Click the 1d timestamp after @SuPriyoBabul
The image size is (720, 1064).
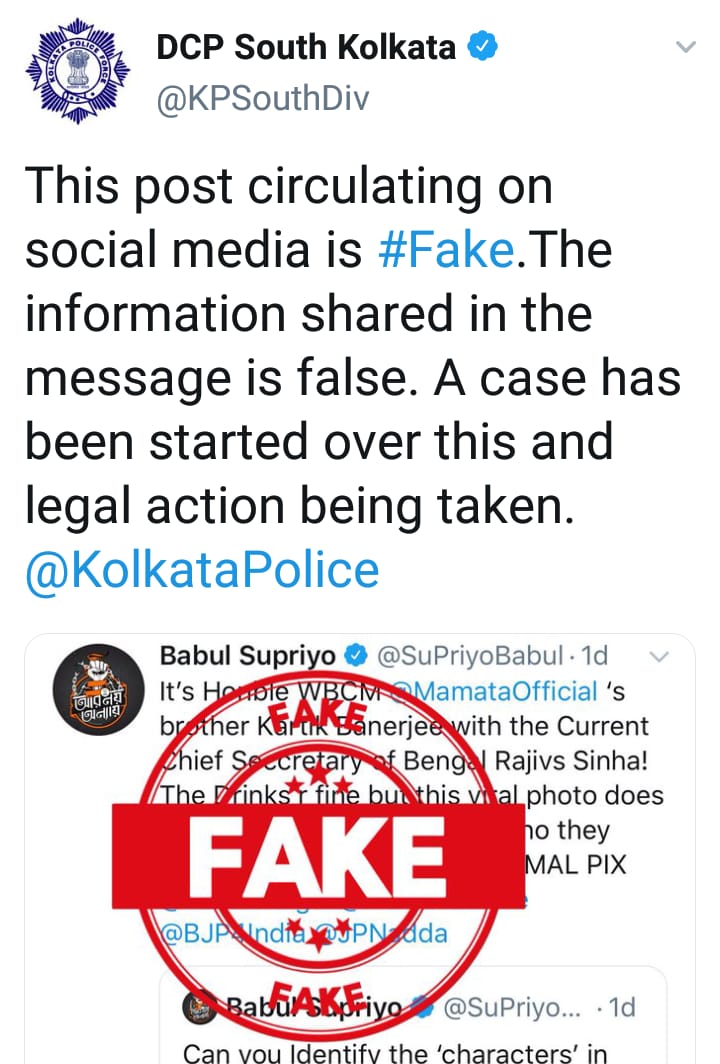coord(594,657)
